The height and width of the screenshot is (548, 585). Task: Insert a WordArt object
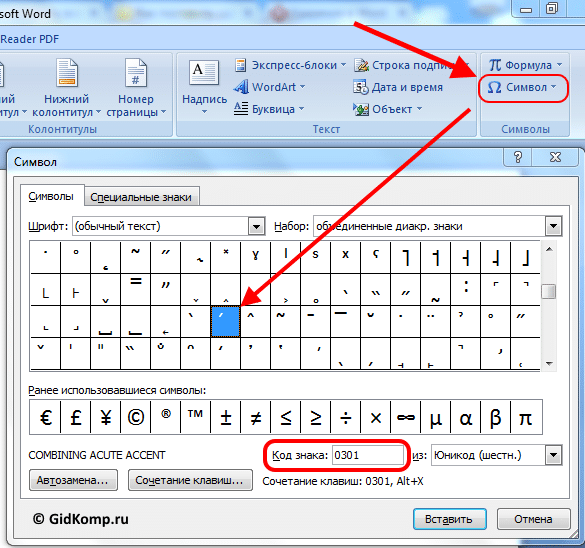point(269,87)
